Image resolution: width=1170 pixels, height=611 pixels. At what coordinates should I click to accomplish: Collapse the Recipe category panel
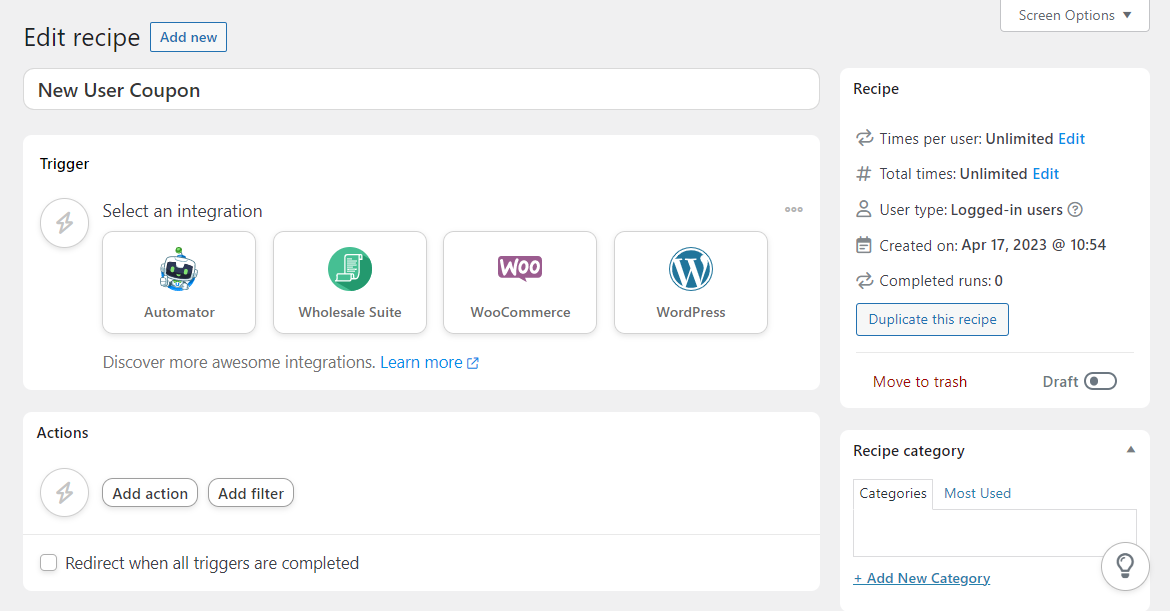[x=1130, y=450]
